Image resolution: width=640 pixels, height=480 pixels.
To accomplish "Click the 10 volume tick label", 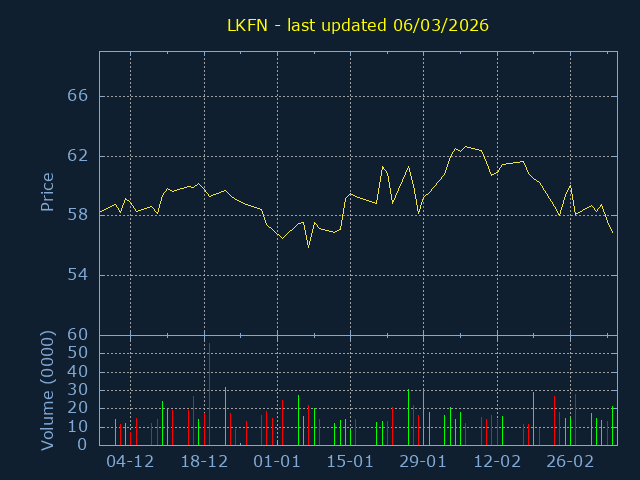I will tap(78, 427).
